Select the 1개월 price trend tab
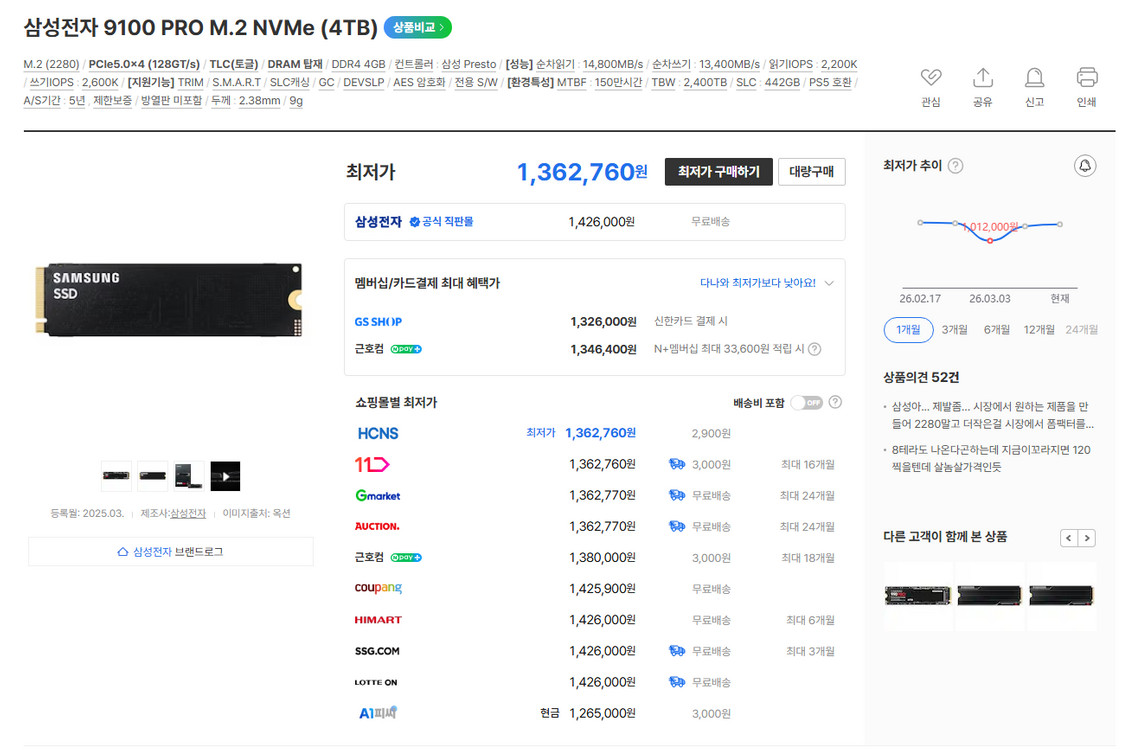The image size is (1145, 750). tap(908, 330)
